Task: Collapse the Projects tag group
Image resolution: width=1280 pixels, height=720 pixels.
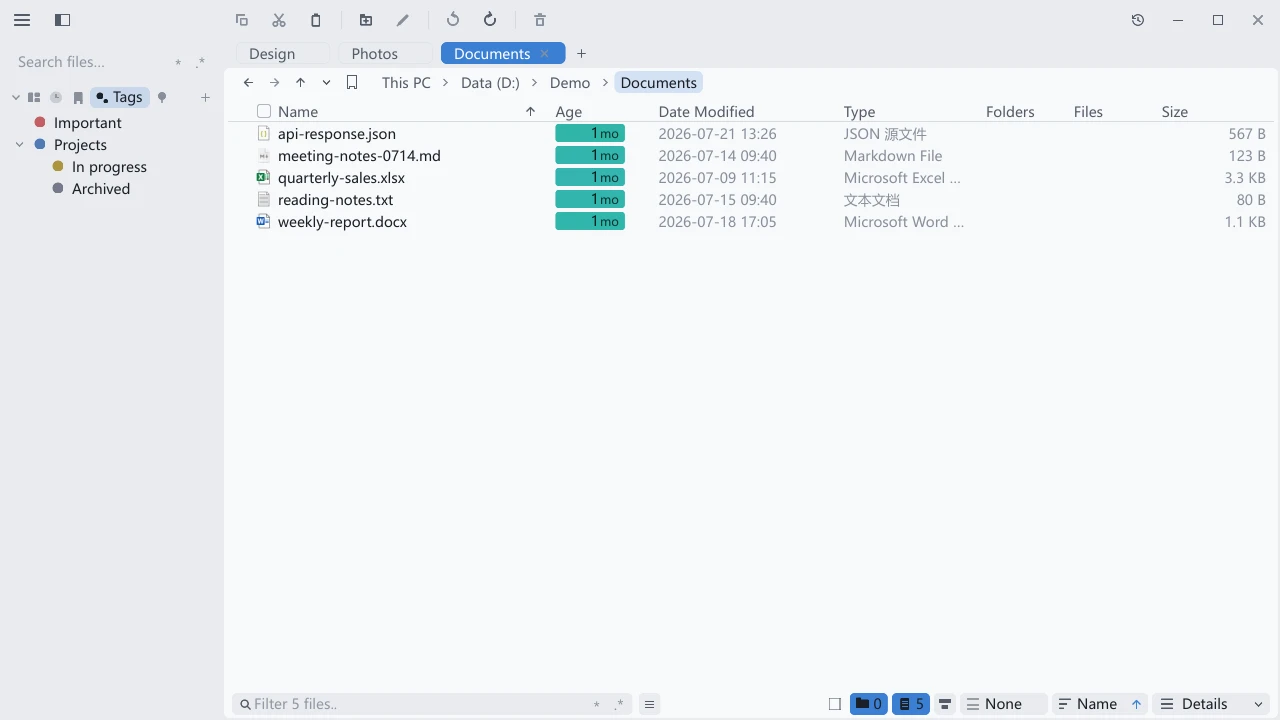Action: (19, 145)
